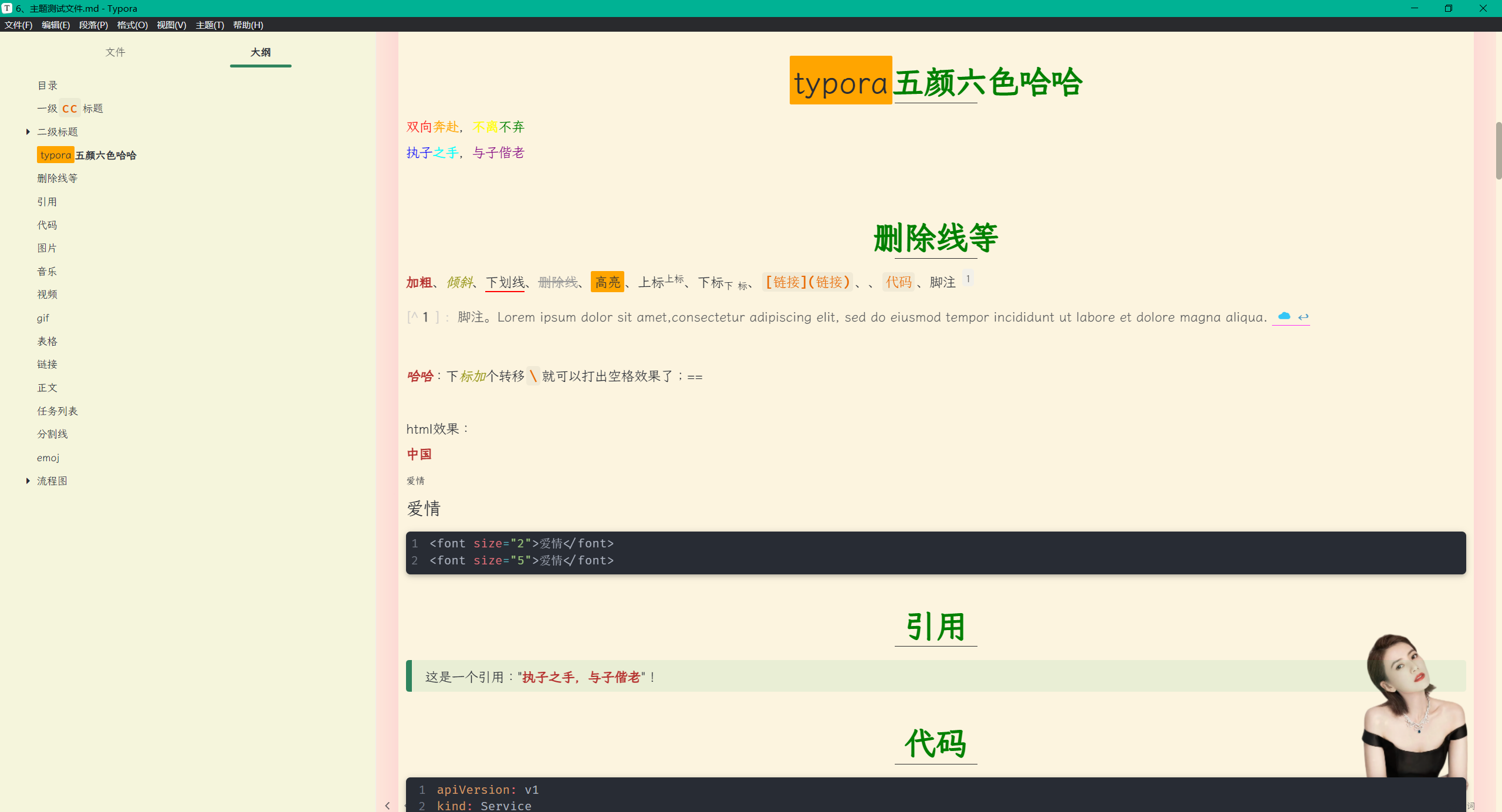
Task: Open the 段落(P) menu
Action: click(93, 25)
